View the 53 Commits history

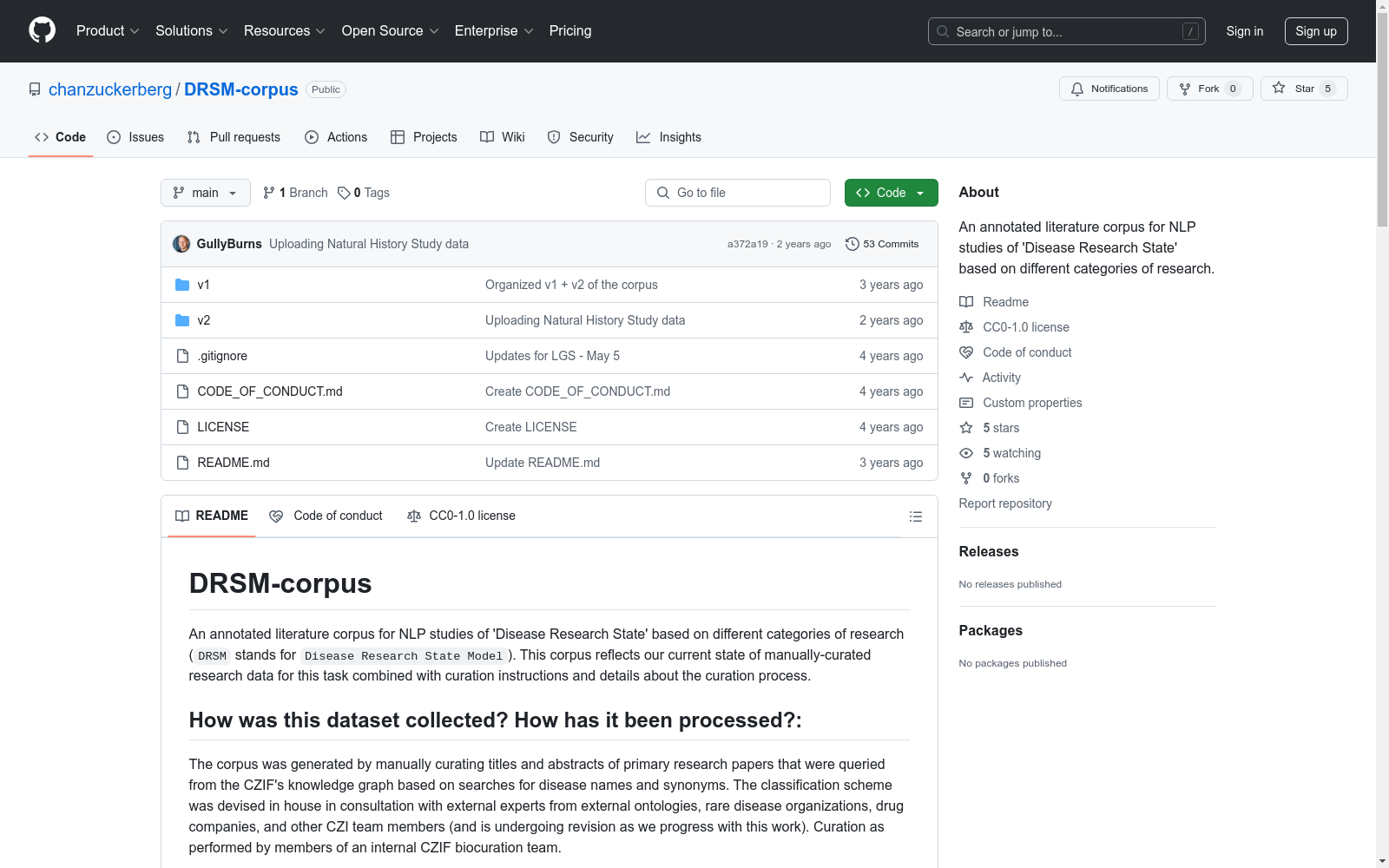coord(882,244)
